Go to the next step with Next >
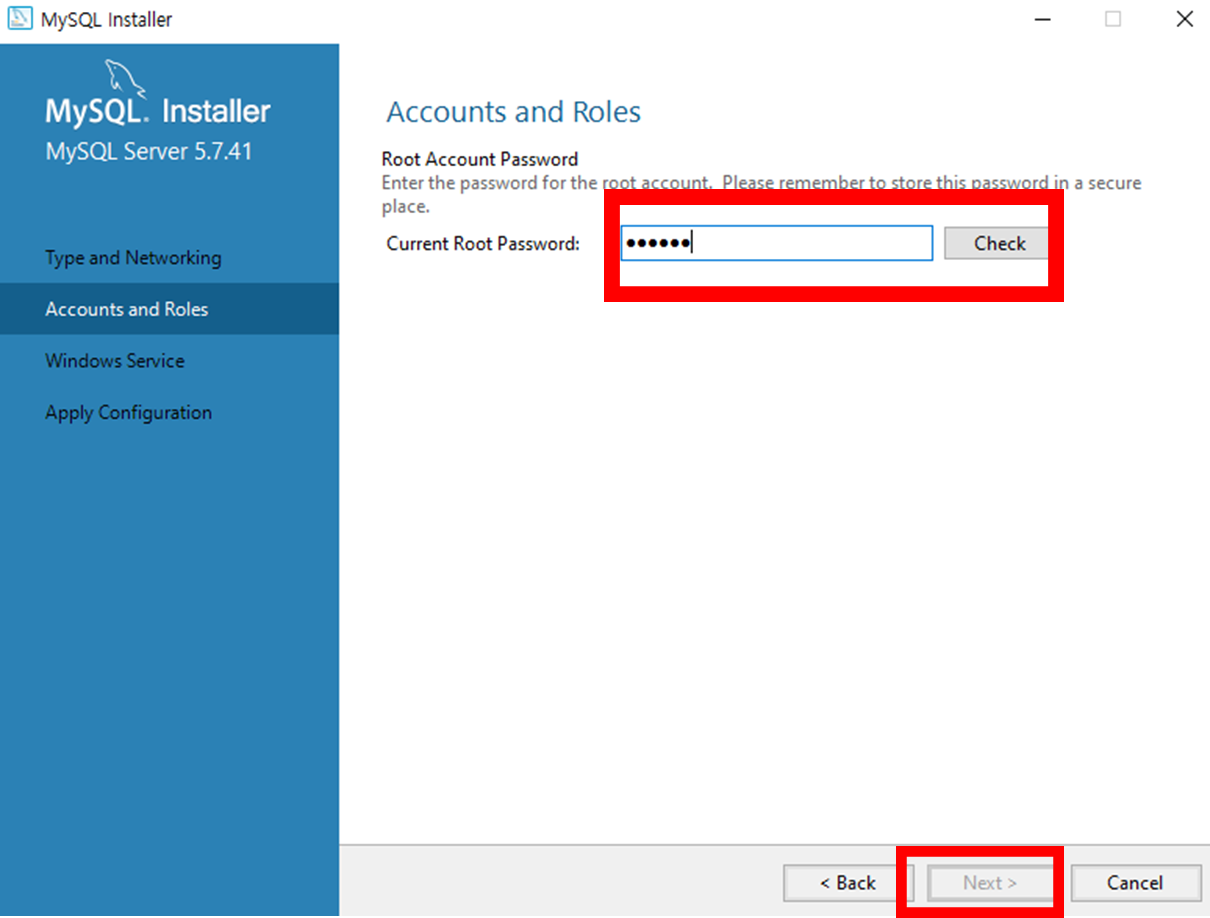 point(989,883)
